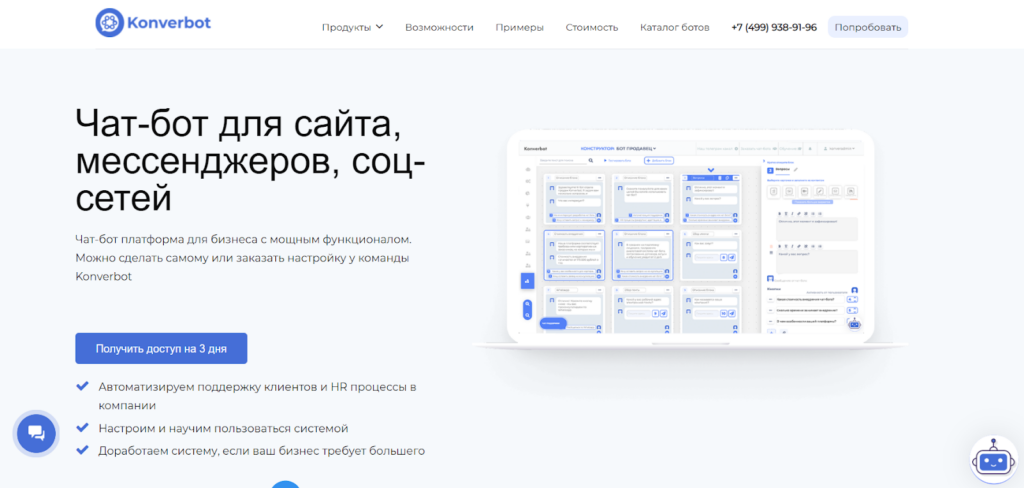Click checkmark beside "Доработаем систему"
The width and height of the screenshot is (1024, 488).
pyautogui.click(x=81, y=450)
